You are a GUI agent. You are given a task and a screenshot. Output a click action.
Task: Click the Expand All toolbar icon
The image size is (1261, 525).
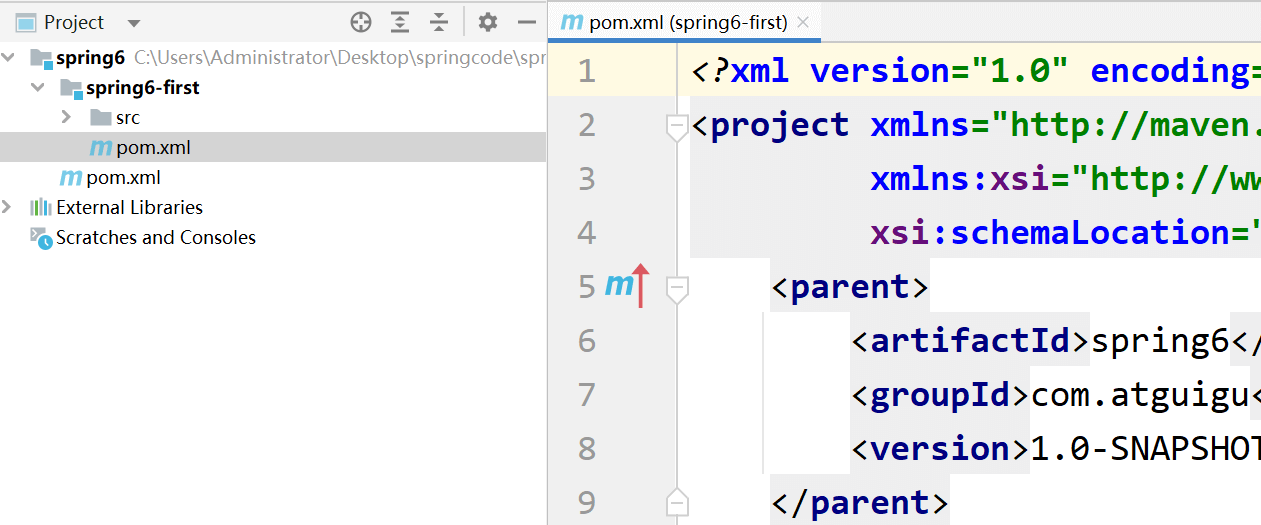(x=400, y=22)
